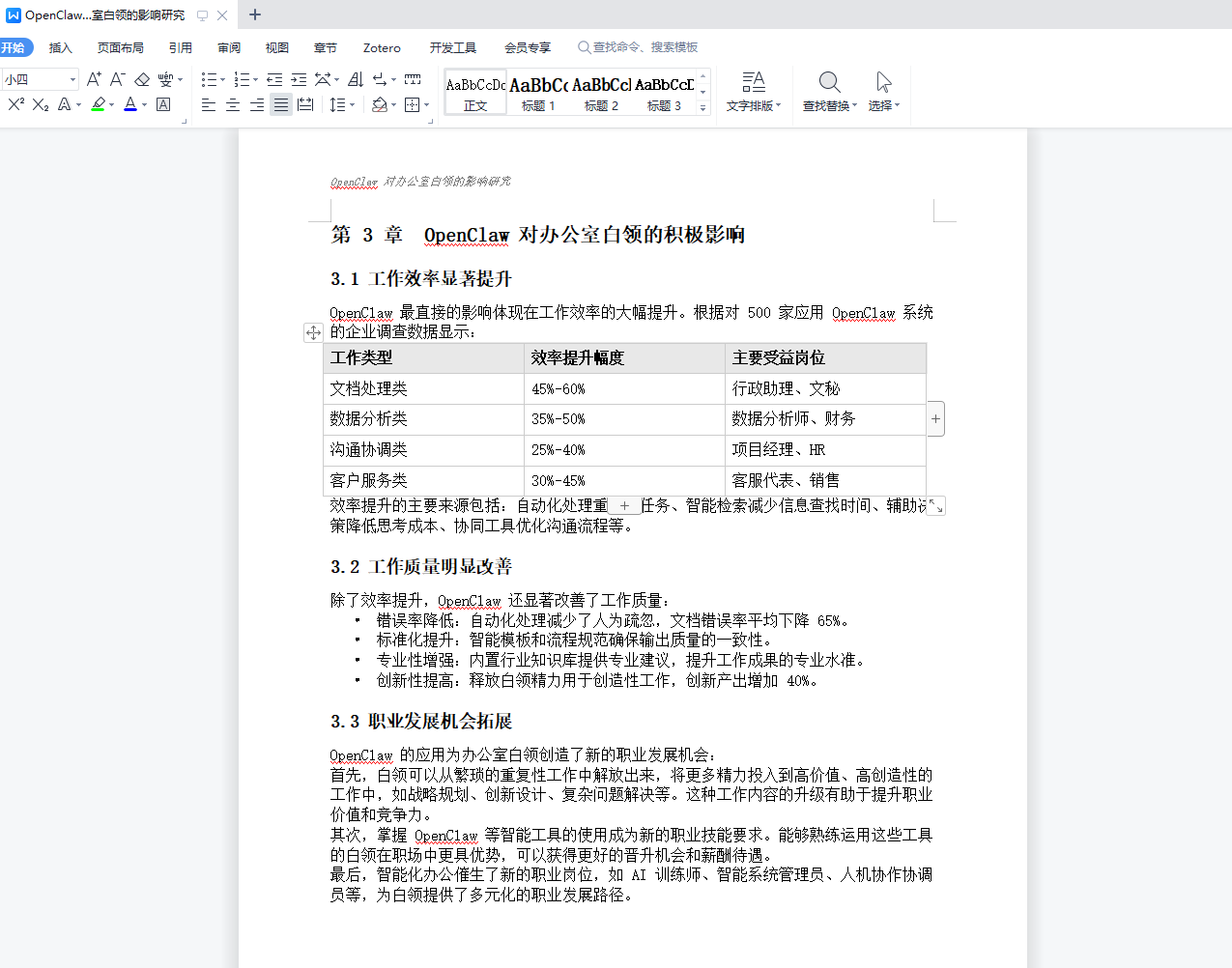1232x968 pixels.
Task: Expand the font color dropdown arrow
Action: point(144,105)
